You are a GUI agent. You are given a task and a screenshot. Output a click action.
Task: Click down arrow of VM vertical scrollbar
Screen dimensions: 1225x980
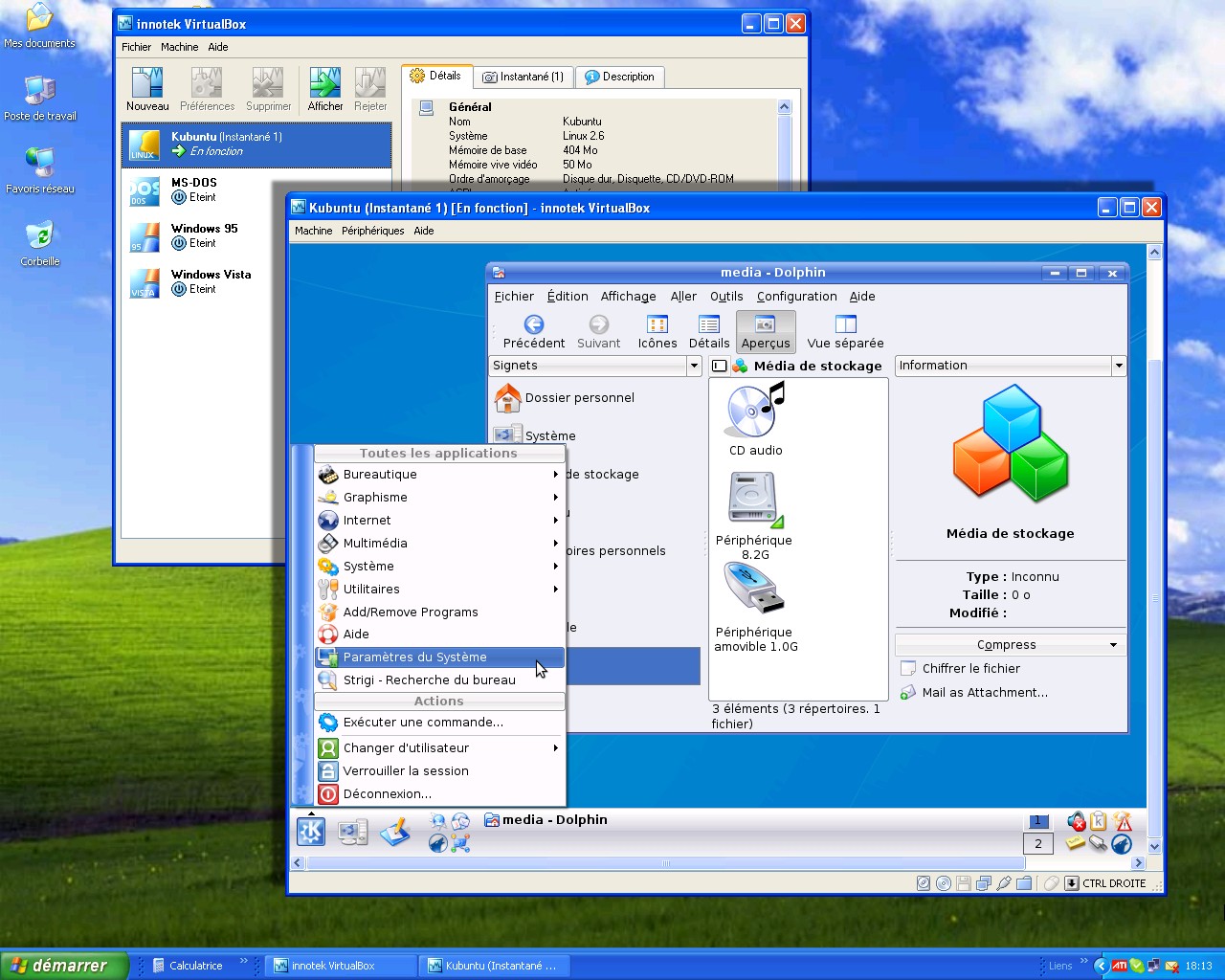point(1154,846)
